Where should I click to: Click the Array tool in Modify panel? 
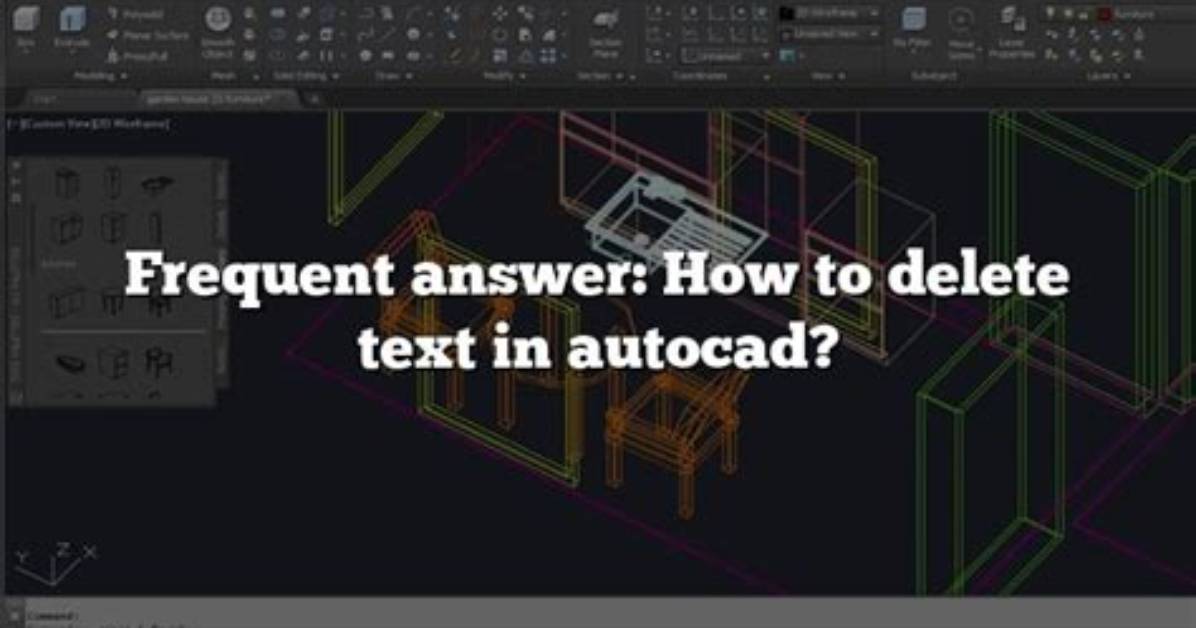(549, 56)
